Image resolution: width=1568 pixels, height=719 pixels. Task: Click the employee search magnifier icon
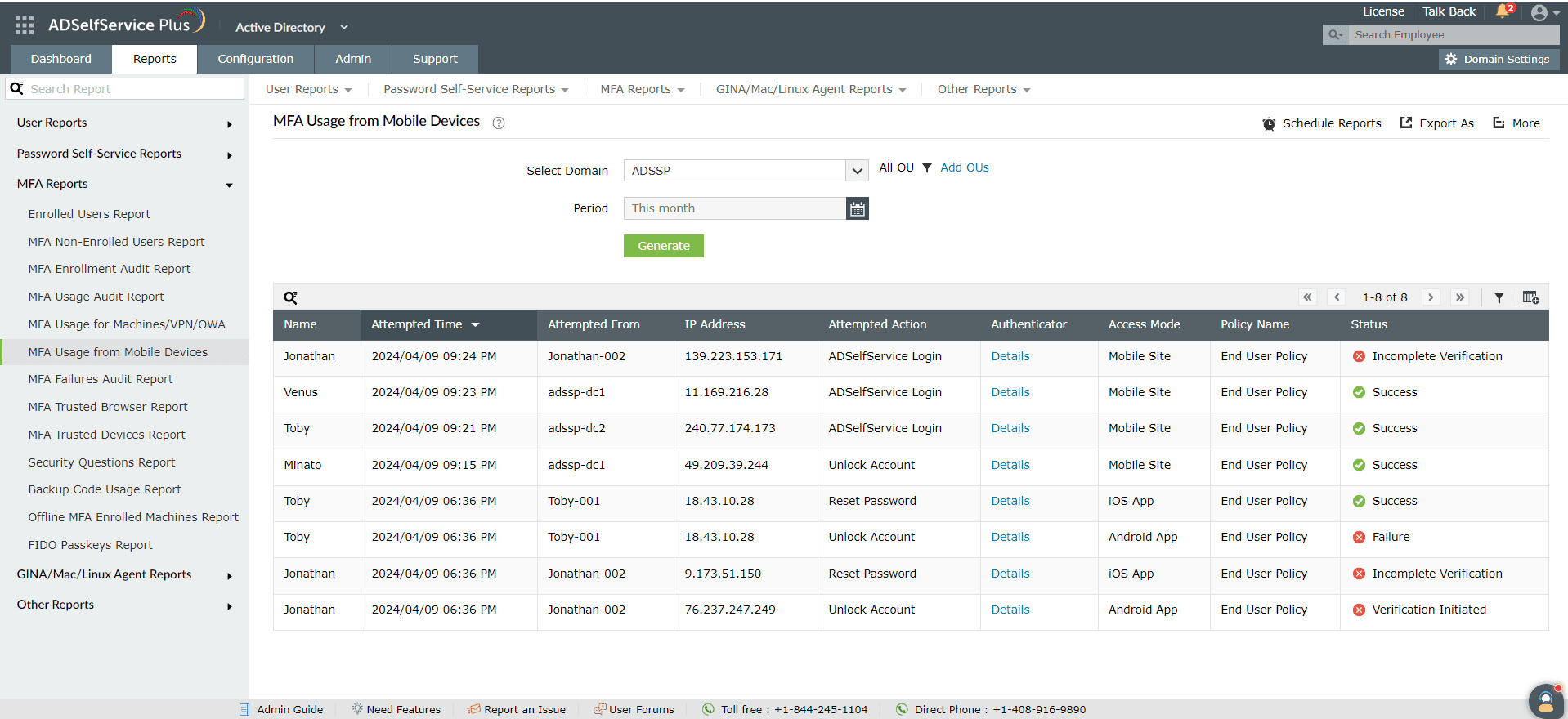click(x=1335, y=34)
